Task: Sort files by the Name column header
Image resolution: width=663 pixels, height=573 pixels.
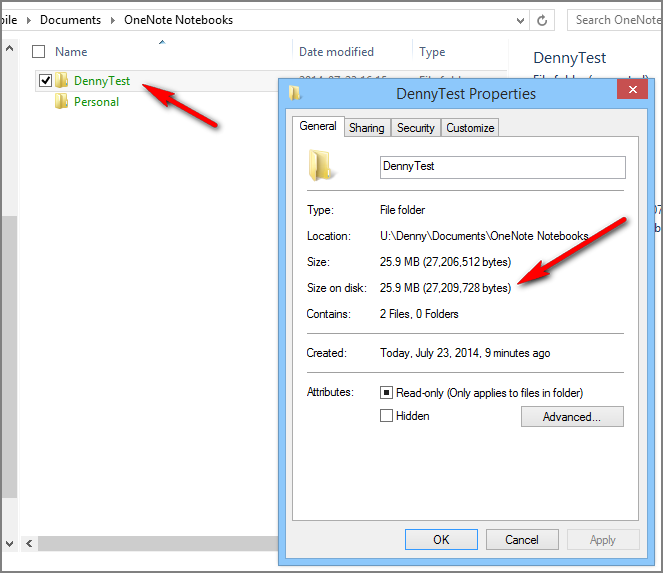Action: [x=71, y=52]
